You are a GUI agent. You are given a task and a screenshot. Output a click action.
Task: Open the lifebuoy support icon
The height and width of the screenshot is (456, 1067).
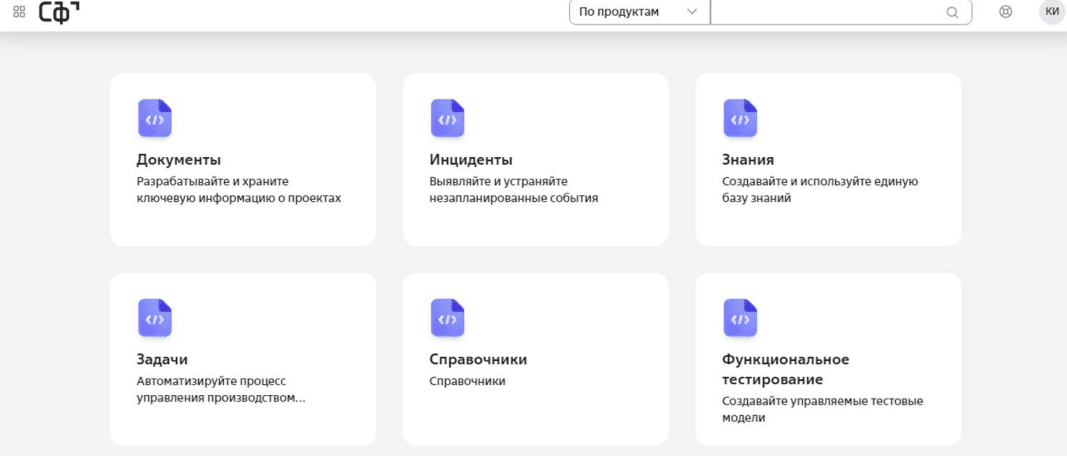coord(1006,12)
